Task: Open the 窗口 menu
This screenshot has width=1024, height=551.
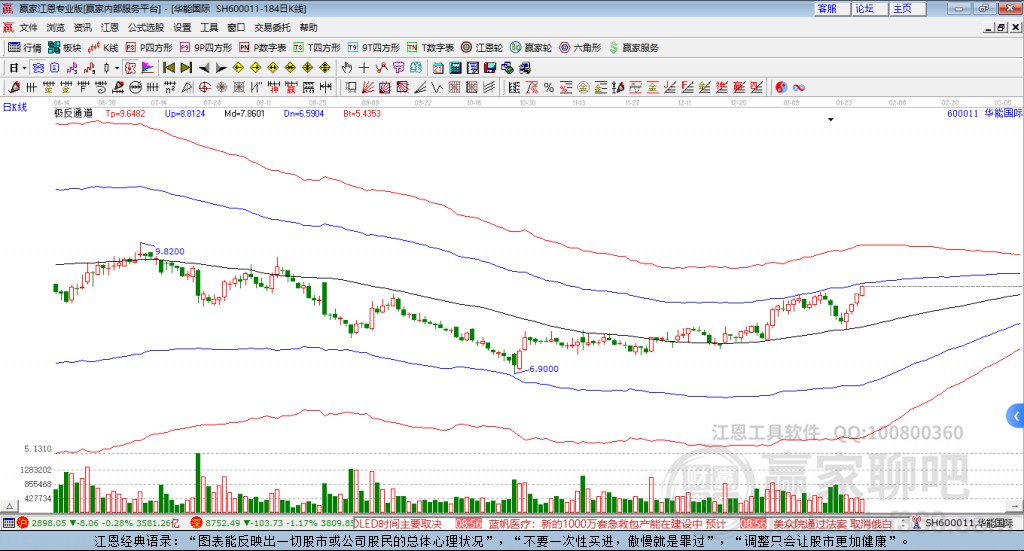Action: (236, 27)
